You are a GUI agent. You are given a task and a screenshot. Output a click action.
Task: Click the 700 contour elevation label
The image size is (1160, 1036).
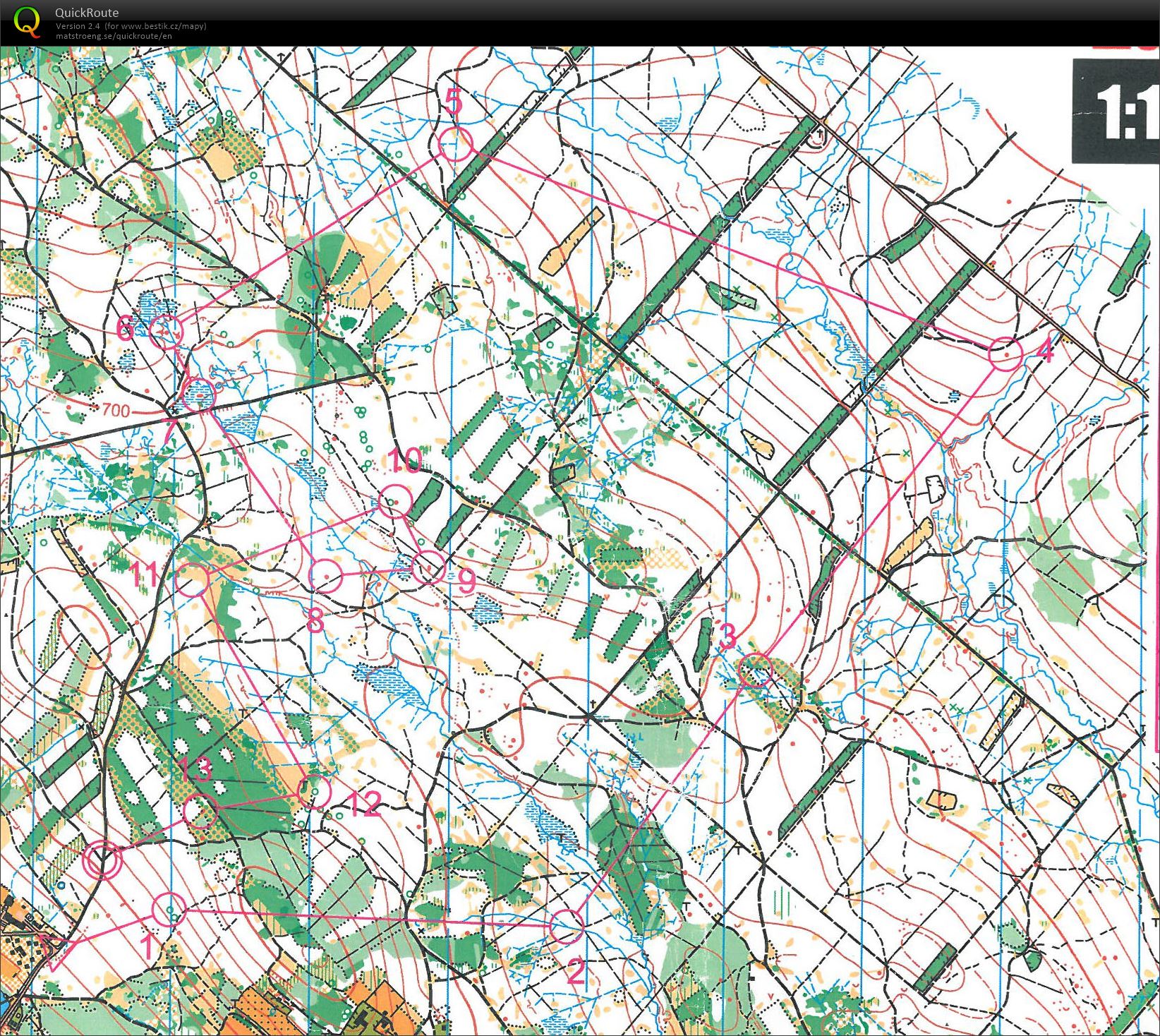point(116,409)
